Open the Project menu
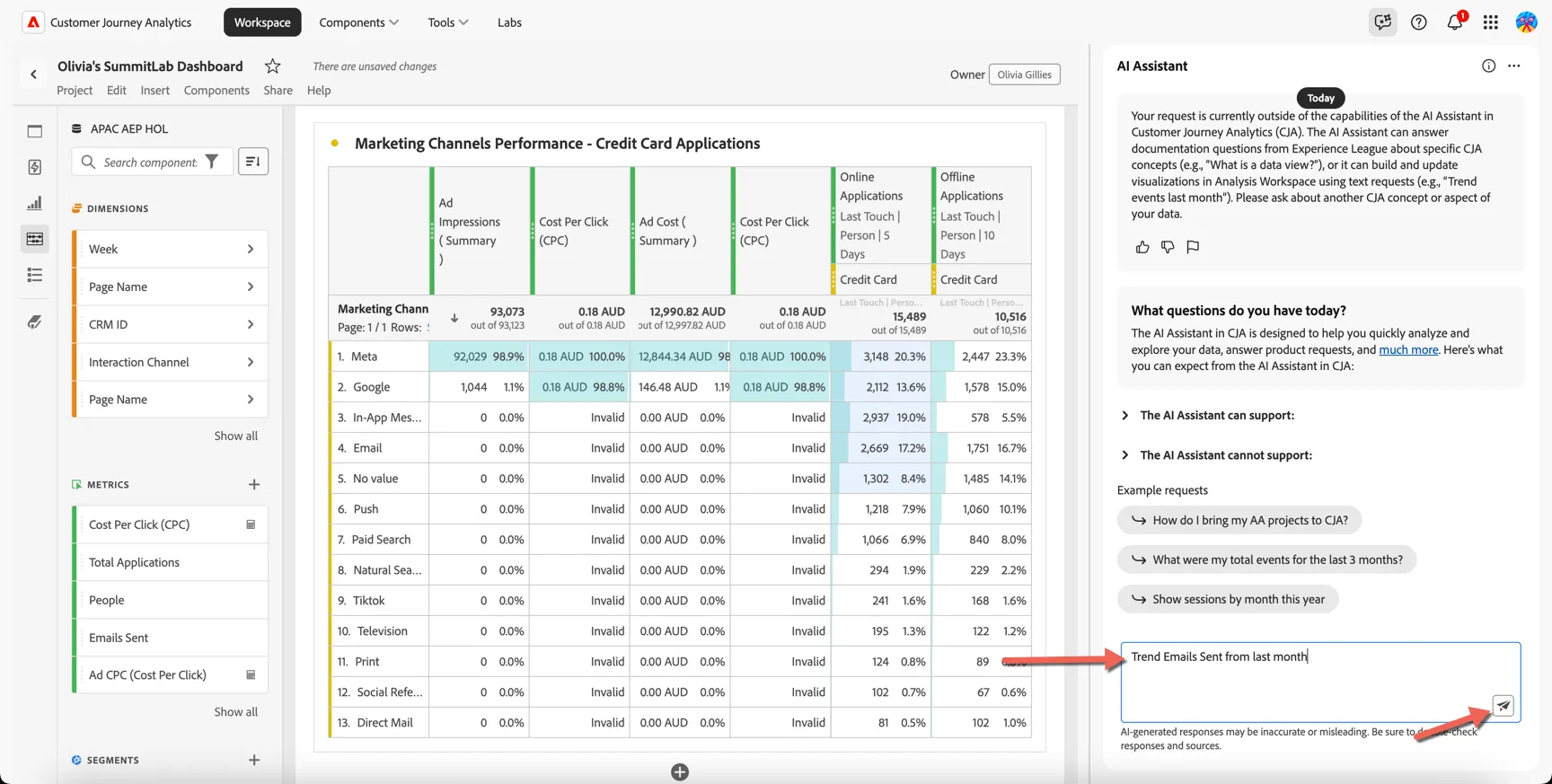The width and height of the screenshot is (1552, 784). click(x=75, y=90)
